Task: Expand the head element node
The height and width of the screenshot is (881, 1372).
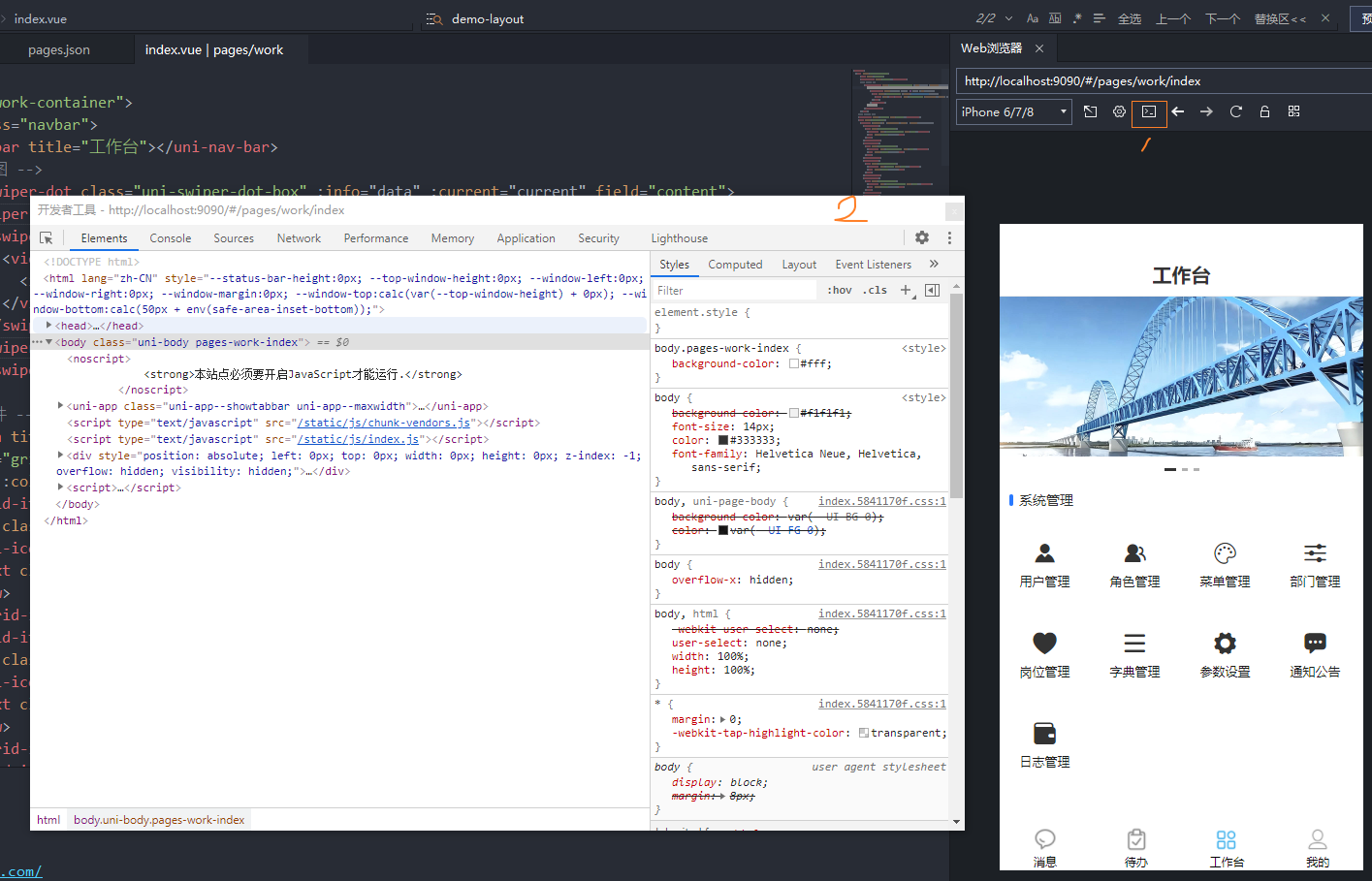Action: click(49, 326)
